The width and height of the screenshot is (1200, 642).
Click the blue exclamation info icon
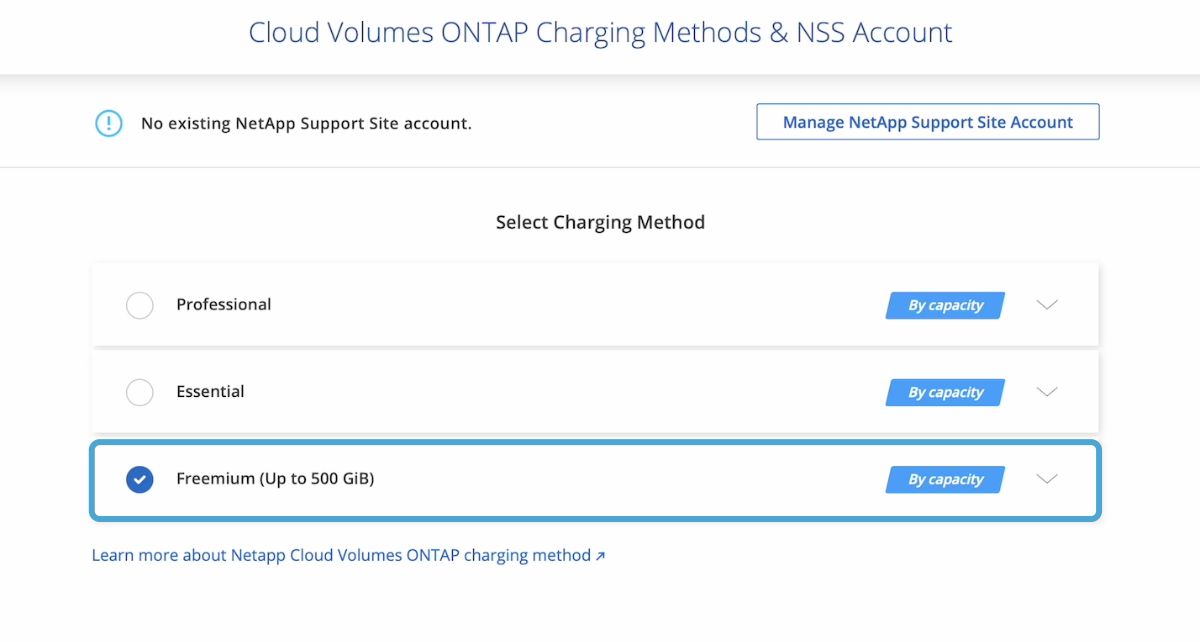[x=108, y=123]
